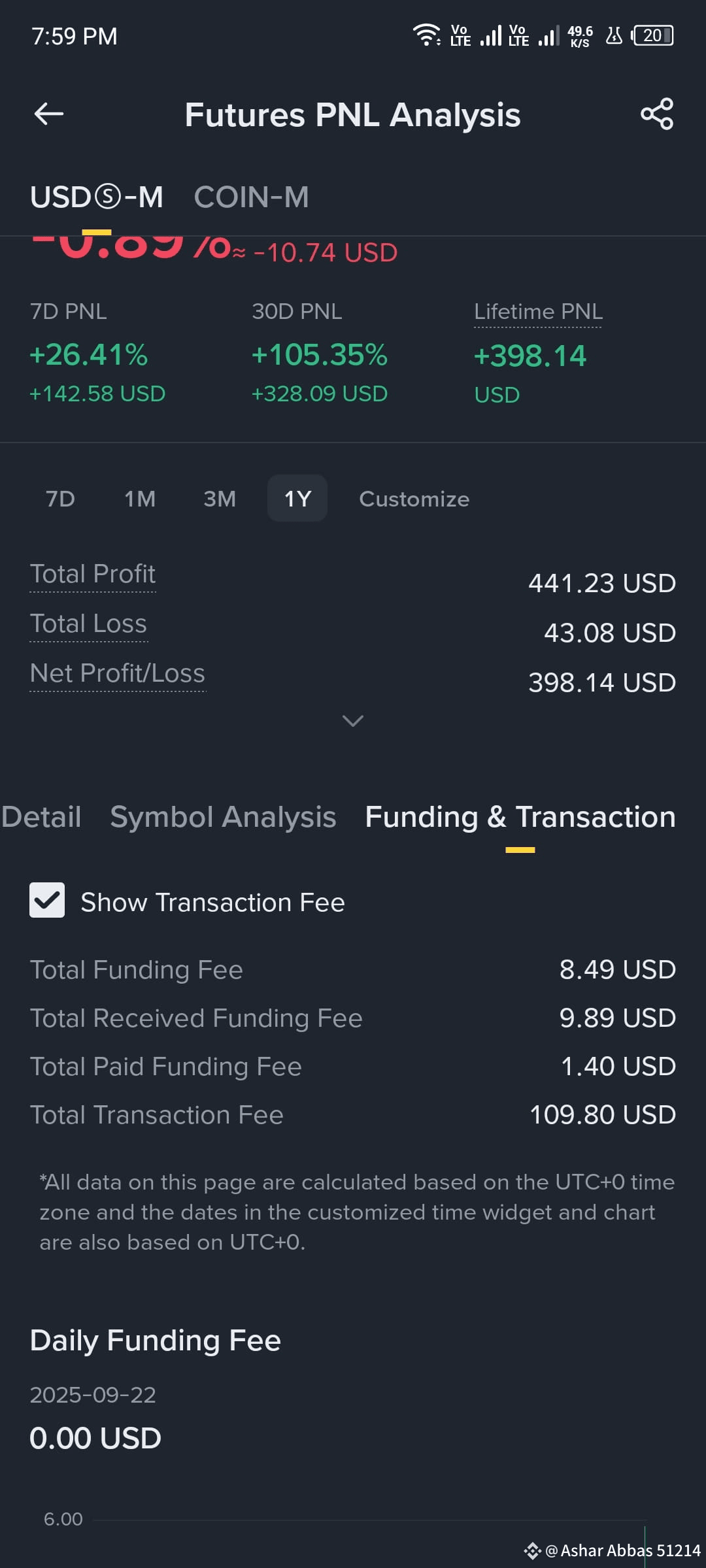Select the 1Y time range
The height and width of the screenshot is (1568, 706).
[297, 499]
